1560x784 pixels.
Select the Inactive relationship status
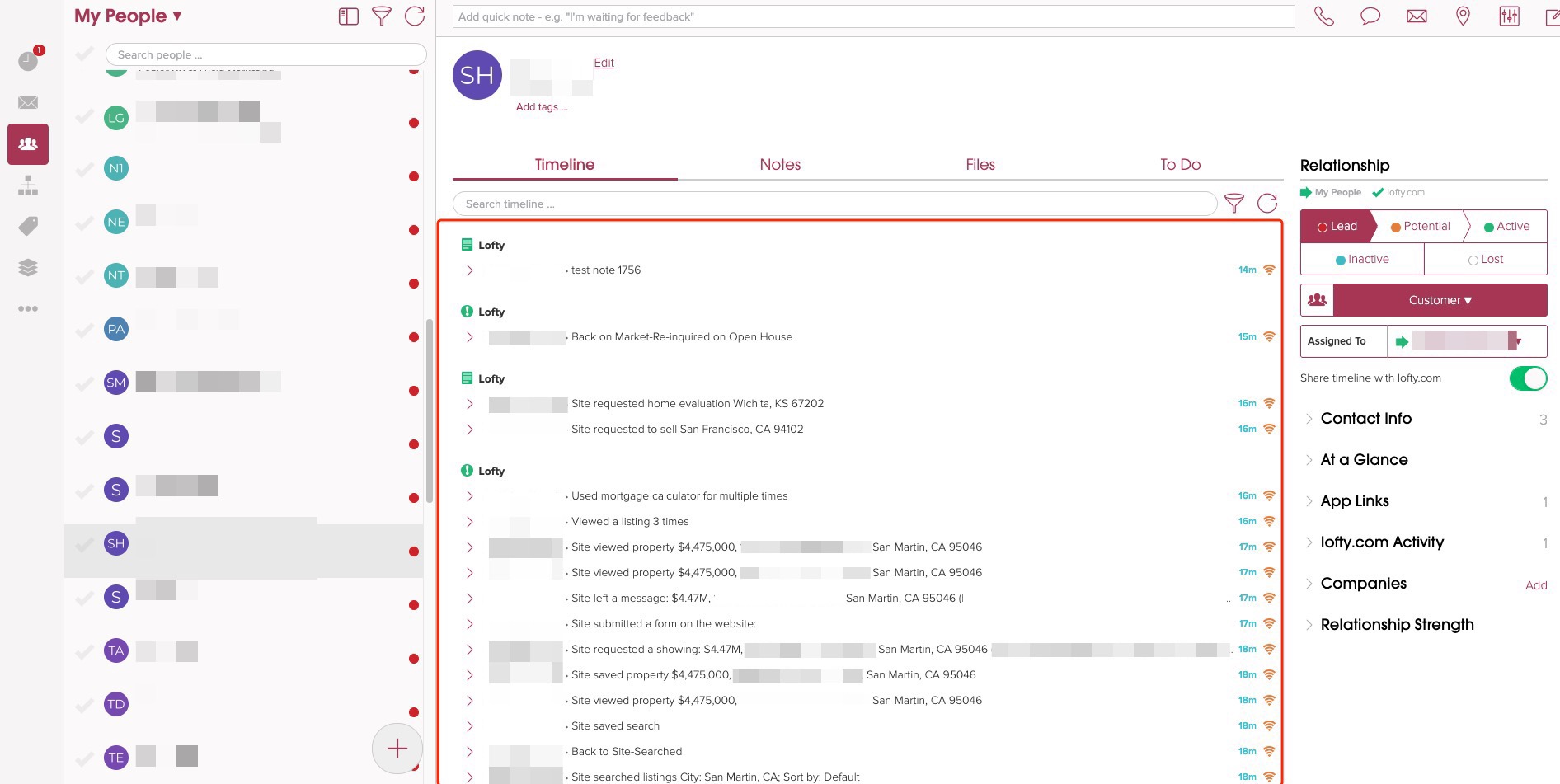(x=1362, y=259)
